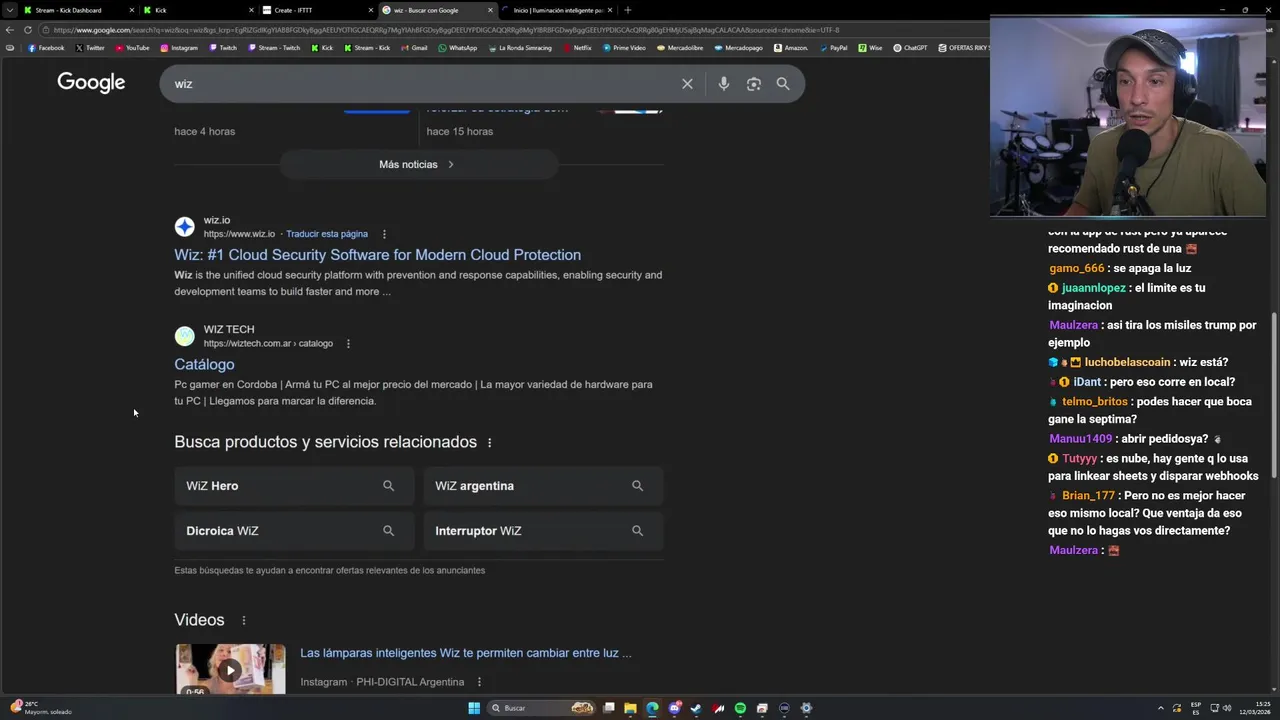Open the WhatsApp bookmark
1280x720 pixels.
point(458,48)
